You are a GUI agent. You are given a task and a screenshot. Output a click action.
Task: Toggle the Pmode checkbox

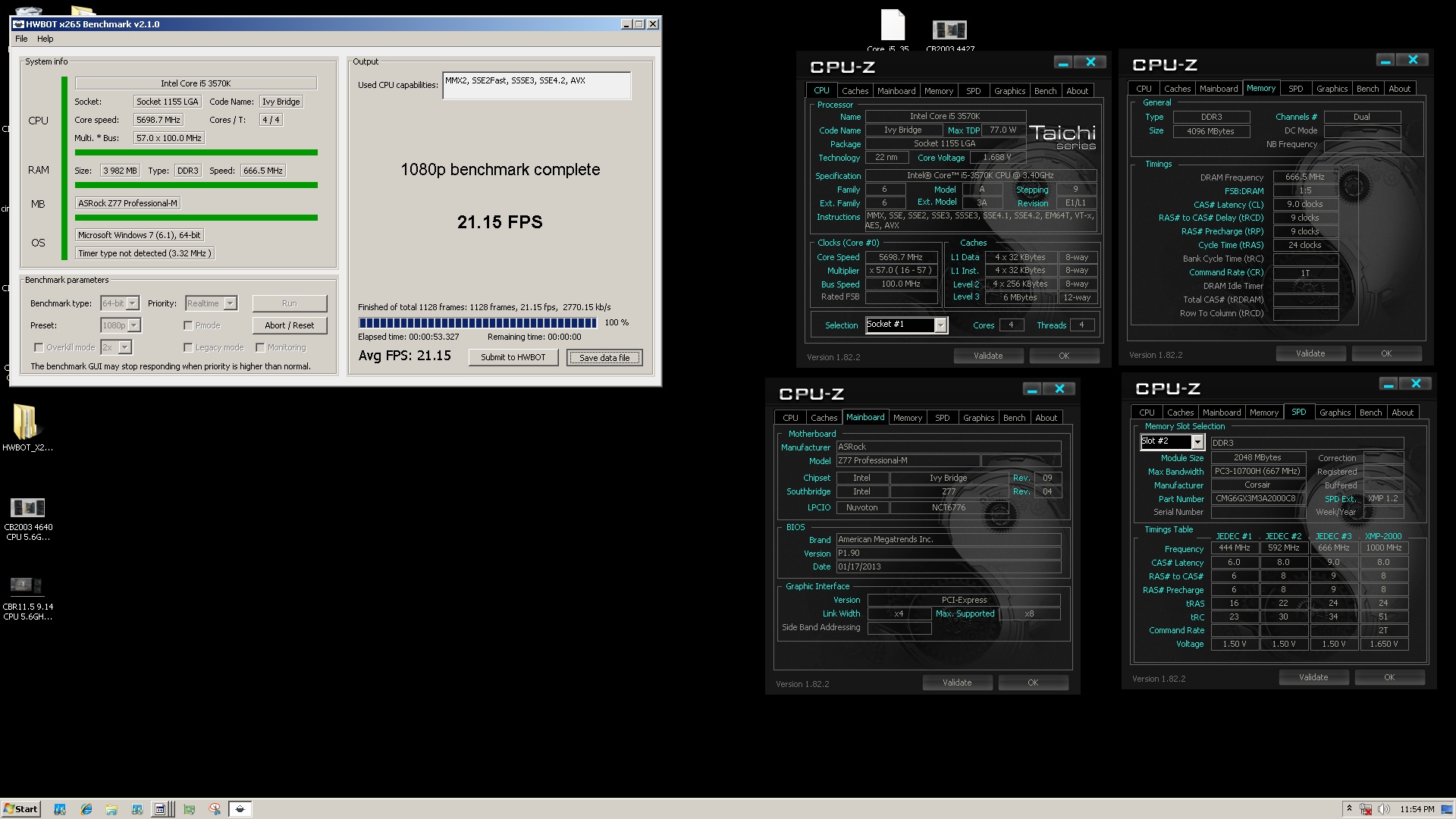pos(188,325)
